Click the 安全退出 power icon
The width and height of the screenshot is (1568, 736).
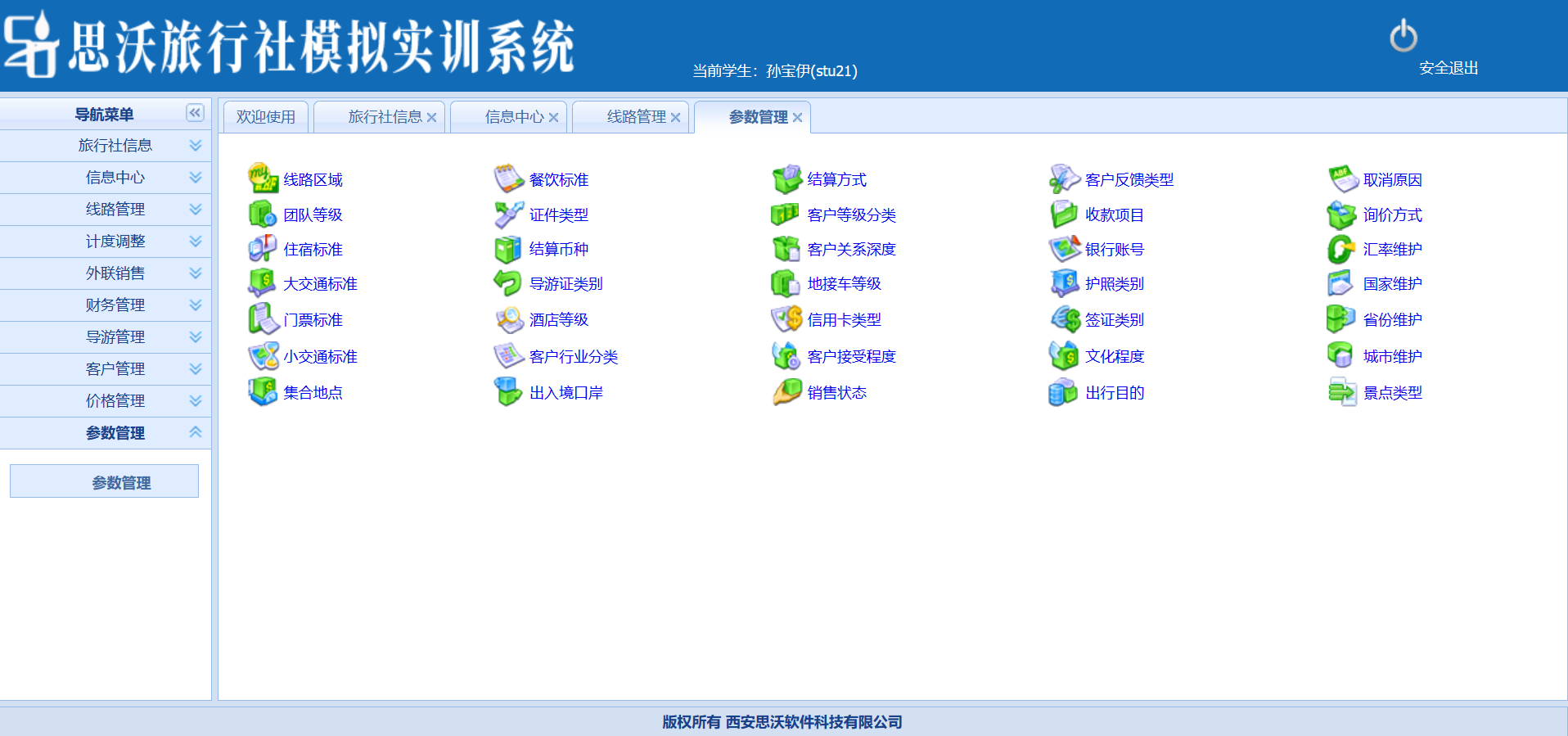coord(1403,37)
